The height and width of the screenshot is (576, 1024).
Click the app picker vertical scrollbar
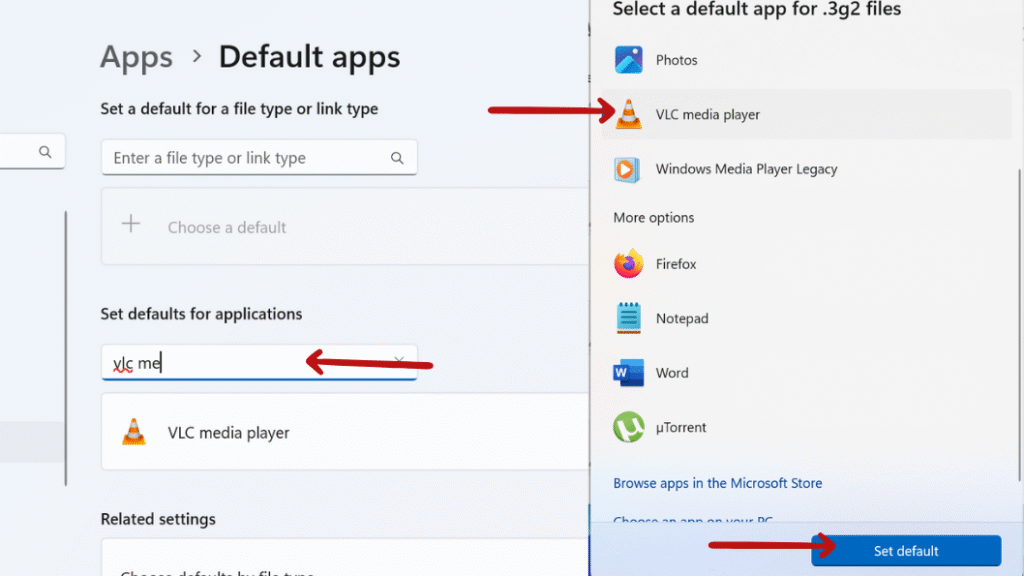[x=1019, y=325]
